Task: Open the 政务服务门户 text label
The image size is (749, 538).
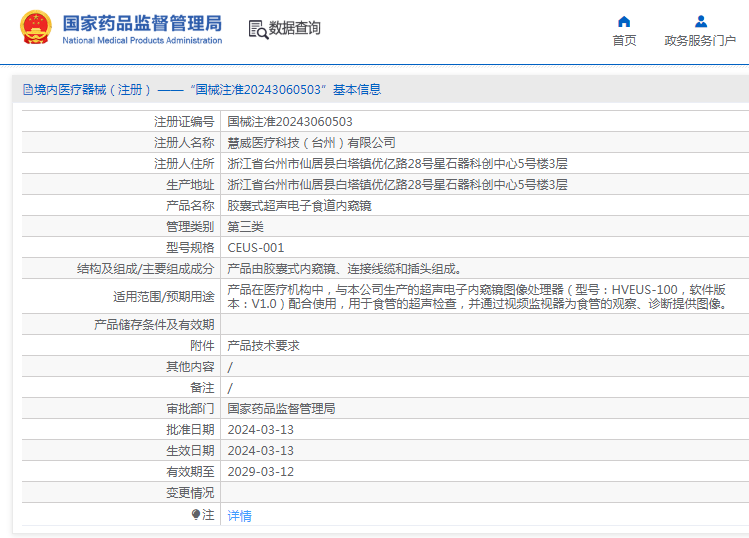Action: point(700,41)
